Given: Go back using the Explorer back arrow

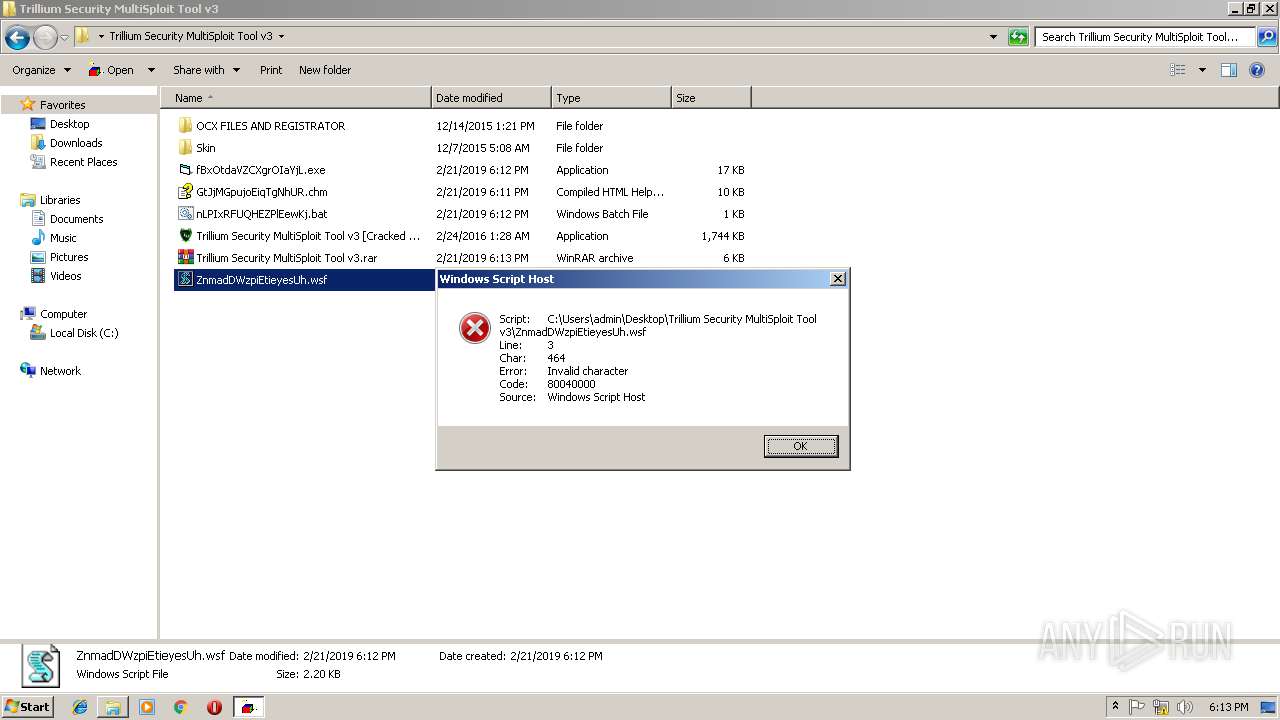Looking at the screenshot, I should pos(17,38).
